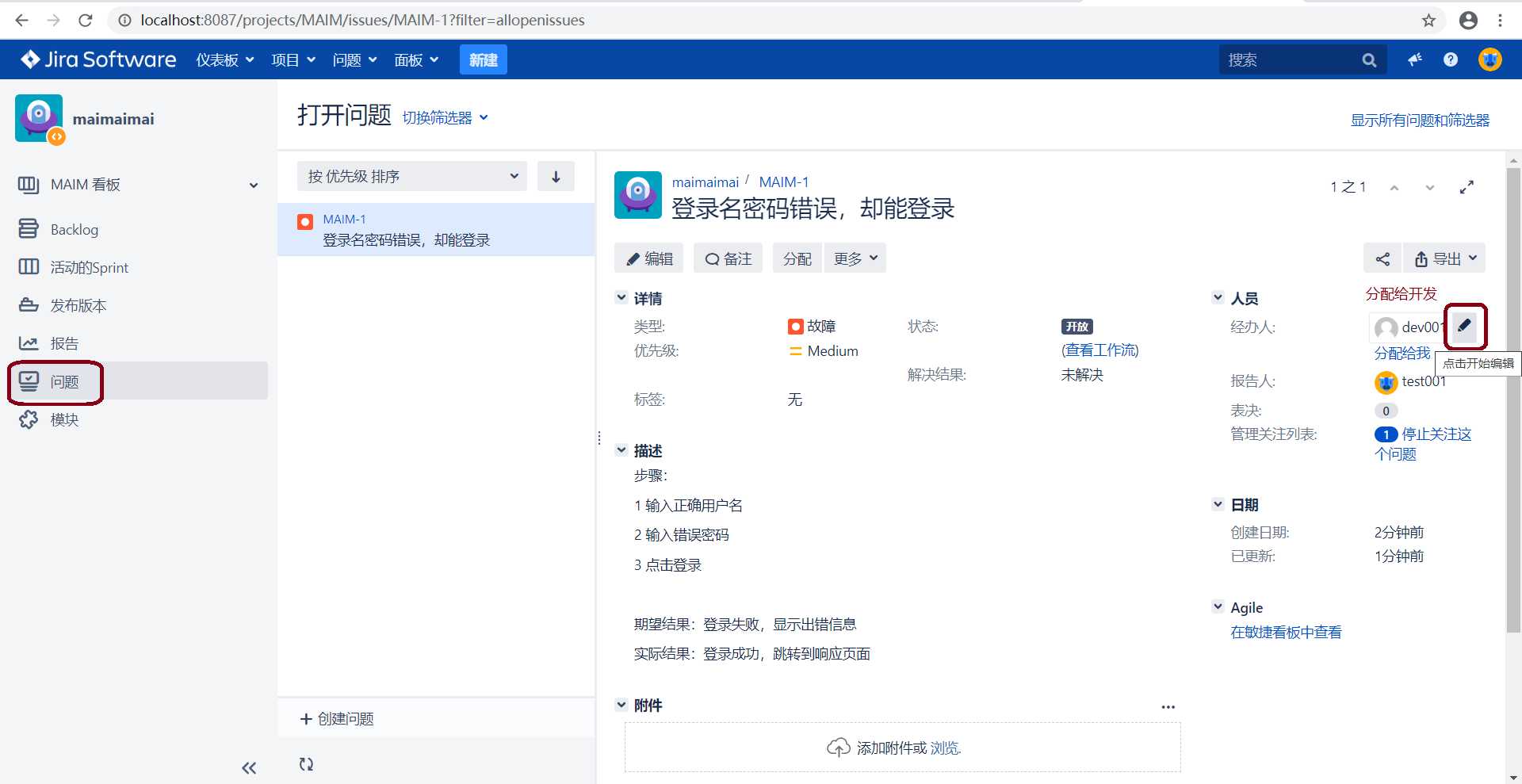
Task: Collapse the sidebar with the double chevron
Action: coord(249,767)
